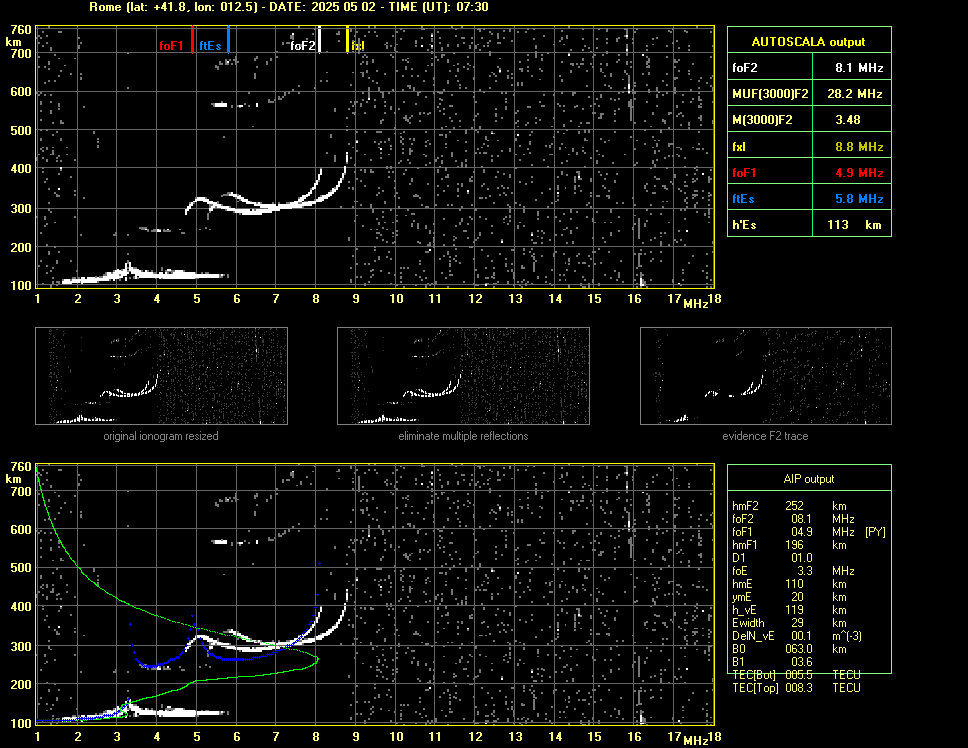Viewport: 968px width, 748px height.
Task: Select the DelN_vE '00.1' value in AIP output
Action: [x=801, y=636]
